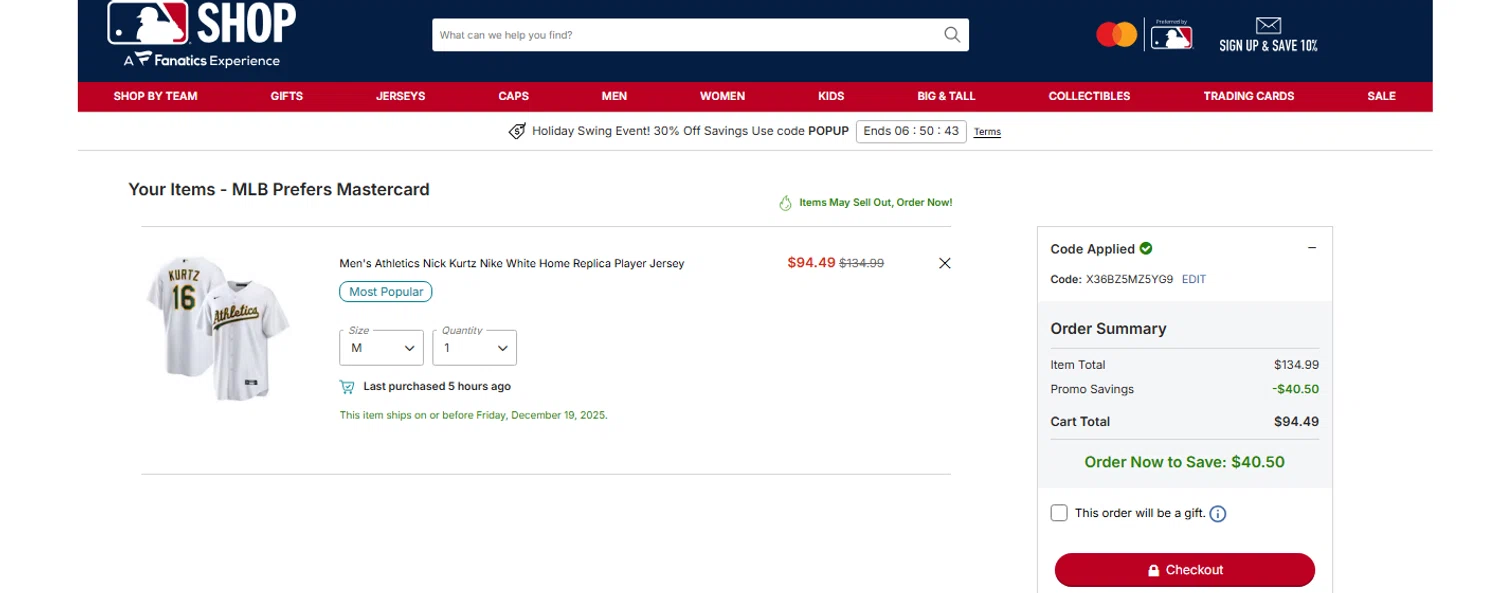Open the Big & Tall menu
The image size is (1500, 593).
pos(946,96)
